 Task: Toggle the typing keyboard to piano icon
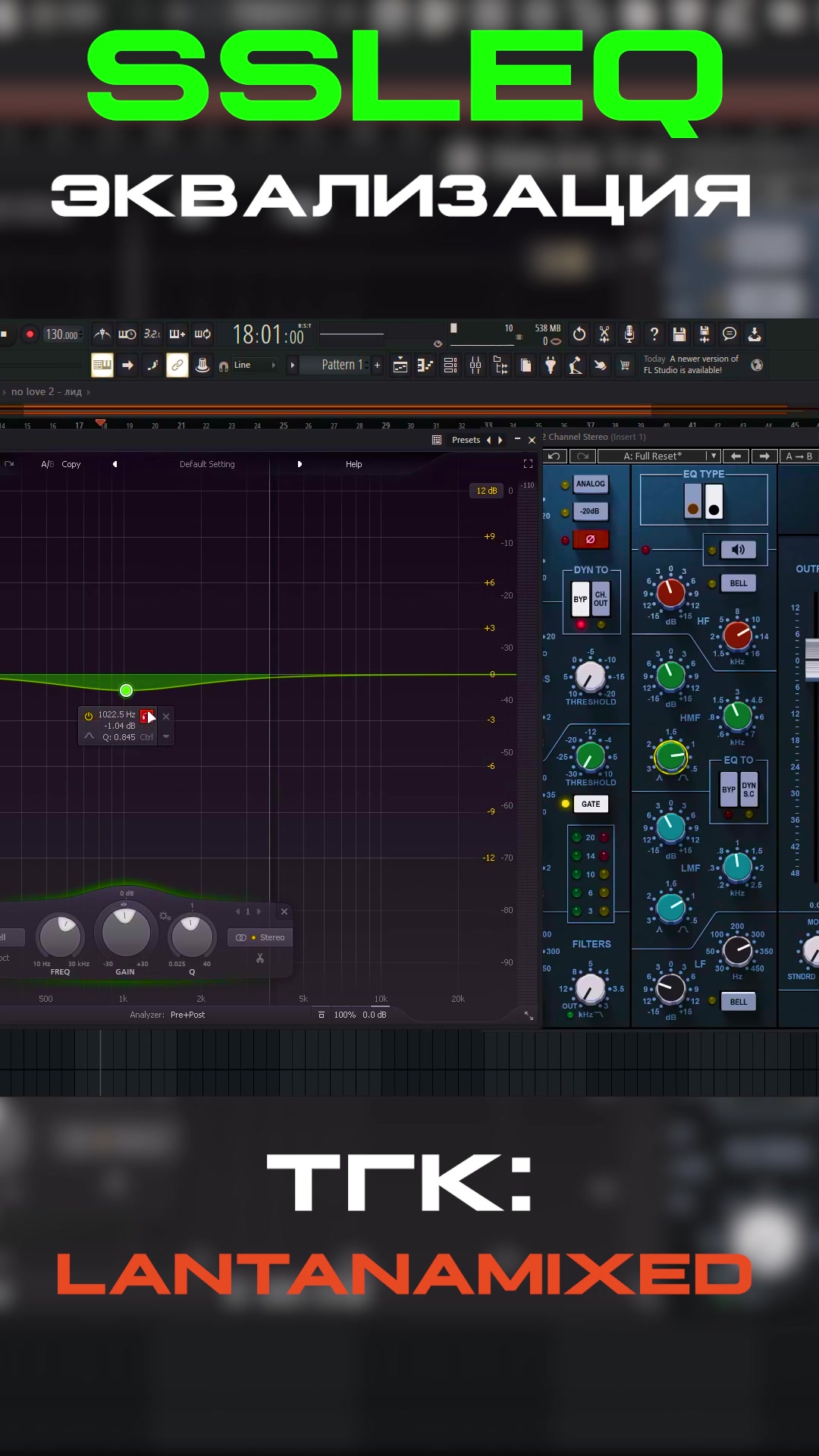(102, 366)
